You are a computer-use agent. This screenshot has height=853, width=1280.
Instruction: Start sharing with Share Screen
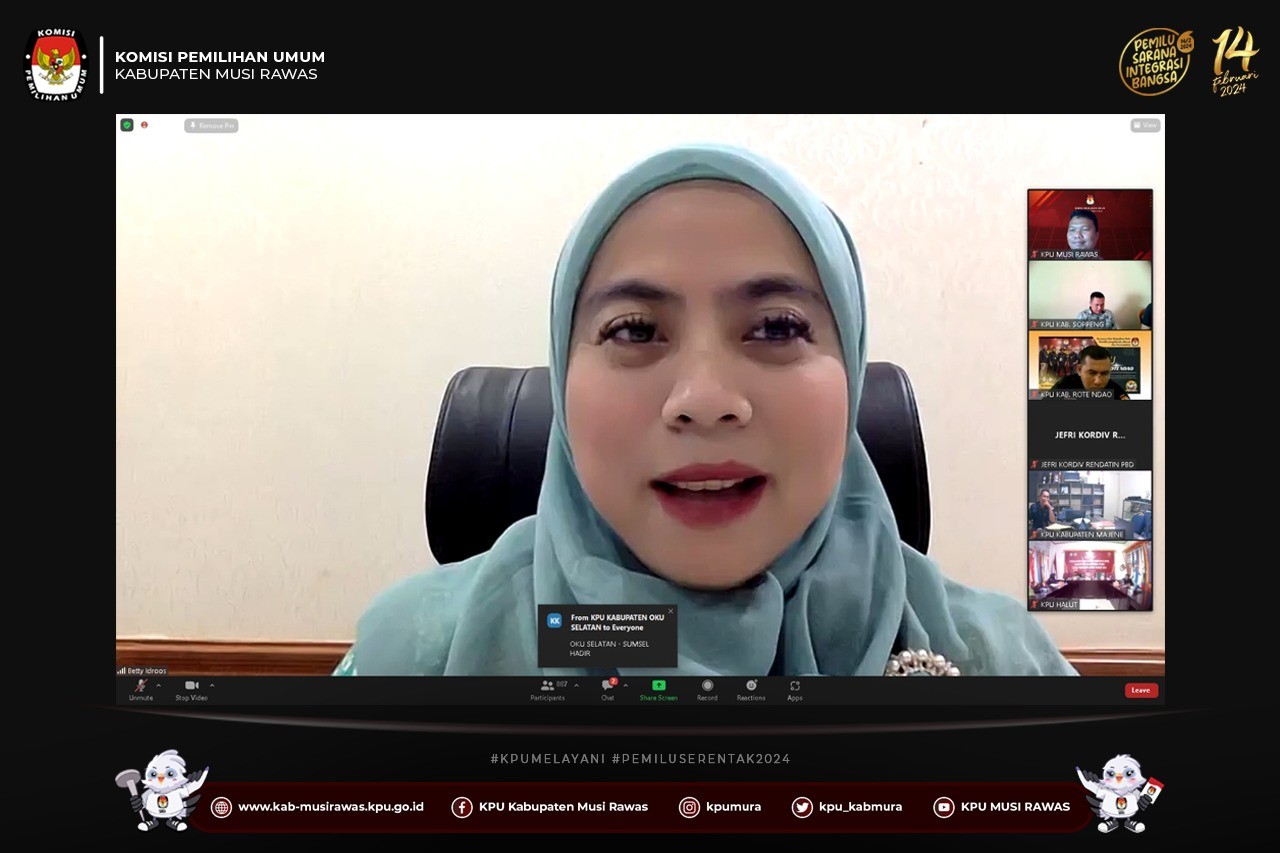click(x=658, y=689)
